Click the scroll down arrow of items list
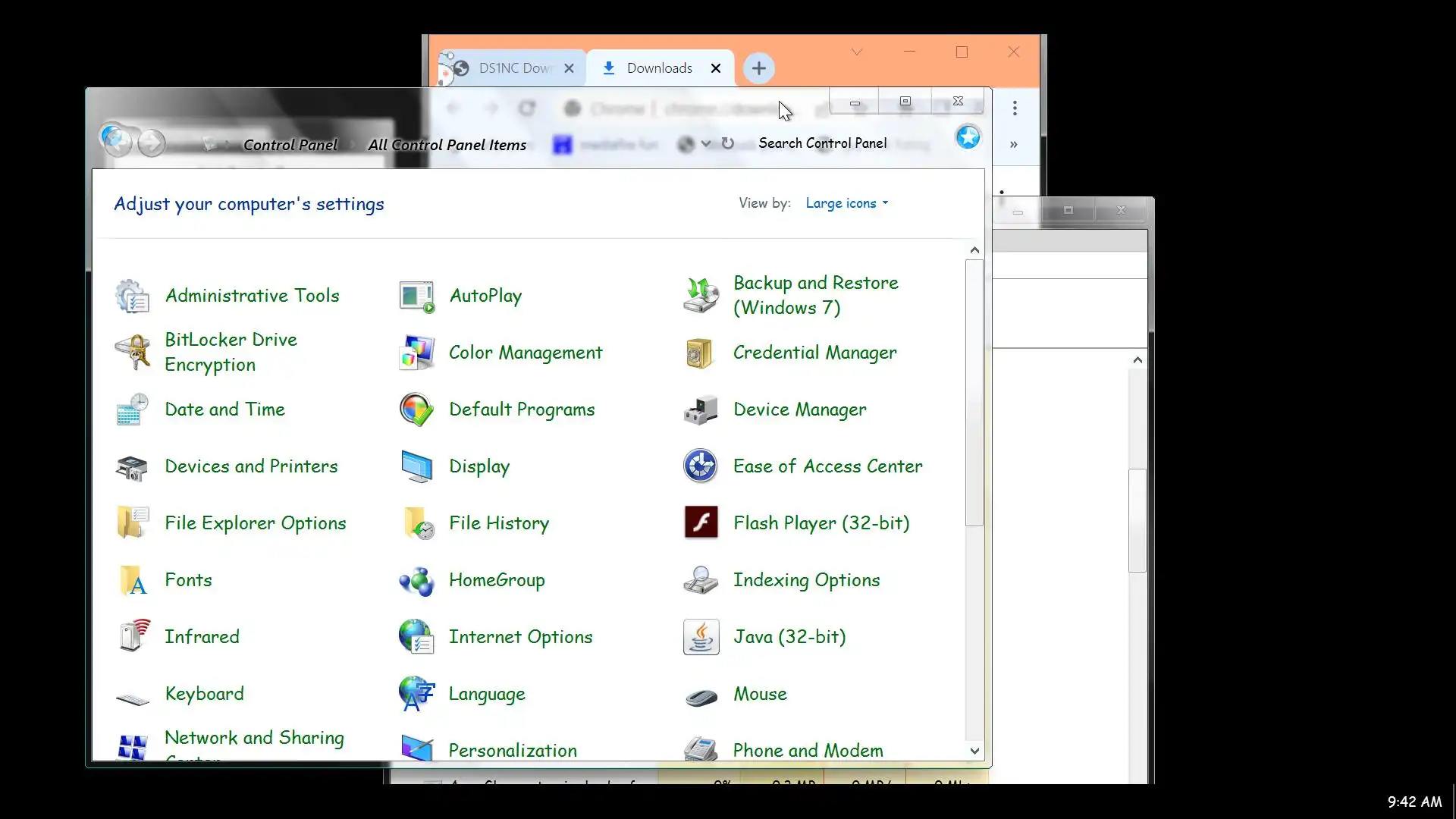 tap(974, 751)
